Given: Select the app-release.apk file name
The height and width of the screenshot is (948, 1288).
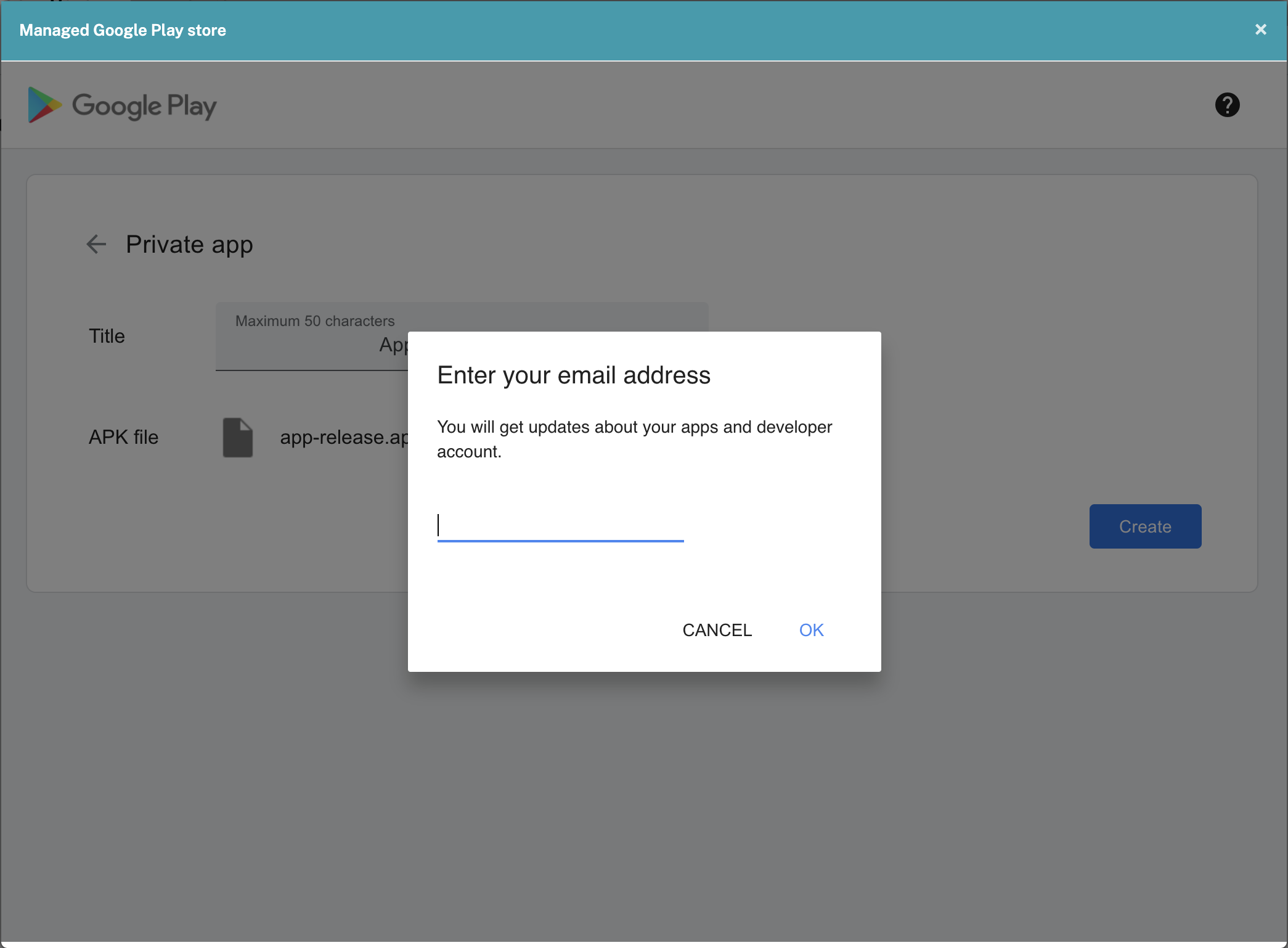Looking at the screenshot, I should (343, 437).
